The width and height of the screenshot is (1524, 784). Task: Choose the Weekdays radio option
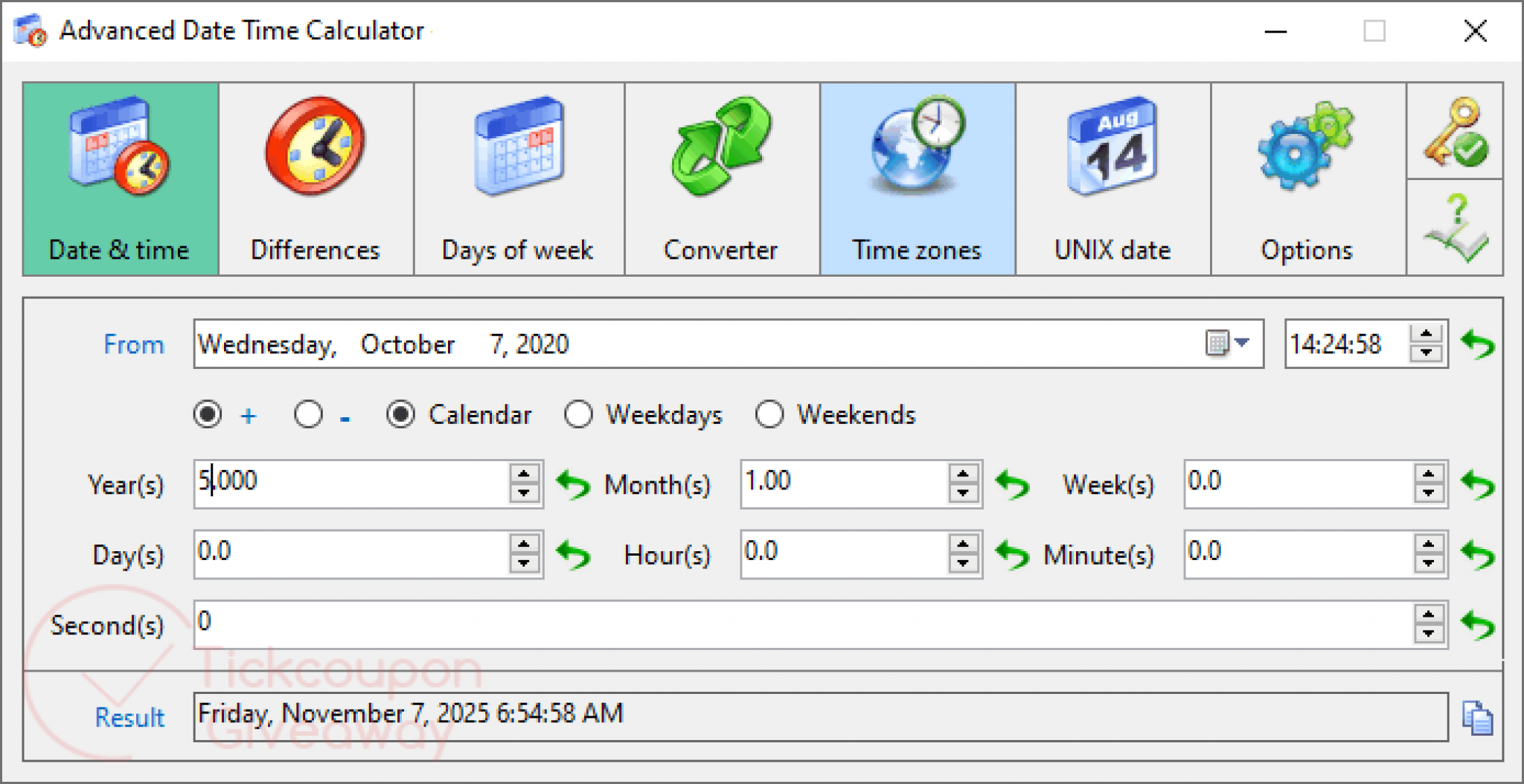(x=578, y=414)
